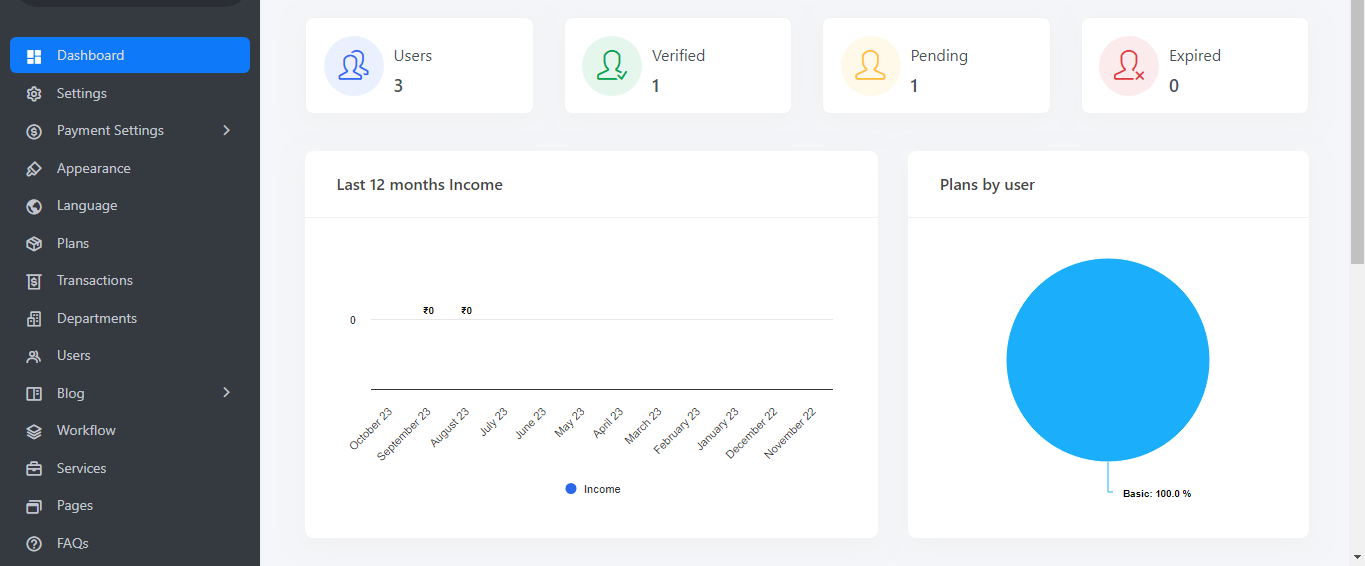
Task: Expand the Blog submenu chevron
Action: pyautogui.click(x=227, y=393)
